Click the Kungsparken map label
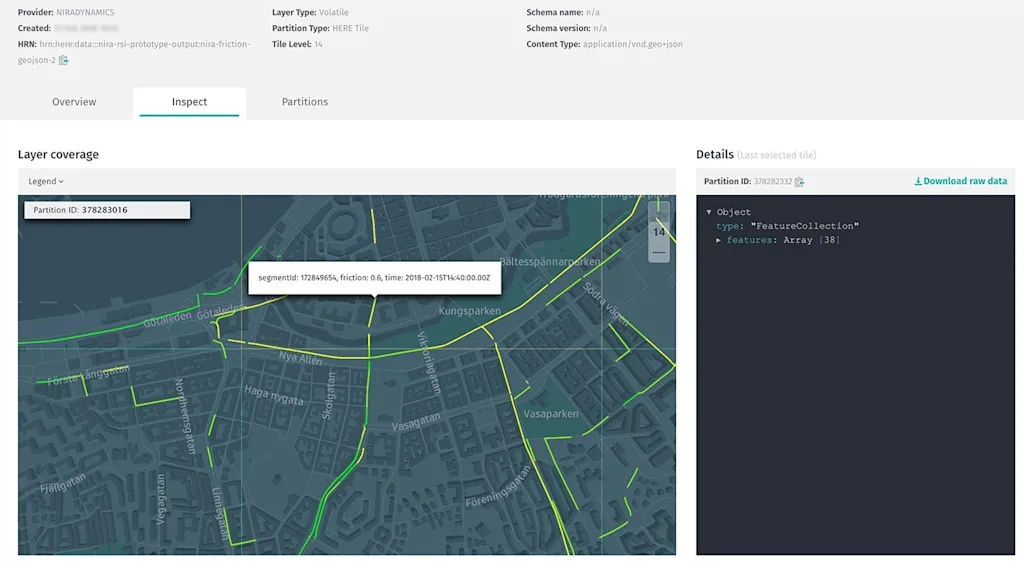Viewport: 1024px width, 562px height. click(470, 311)
